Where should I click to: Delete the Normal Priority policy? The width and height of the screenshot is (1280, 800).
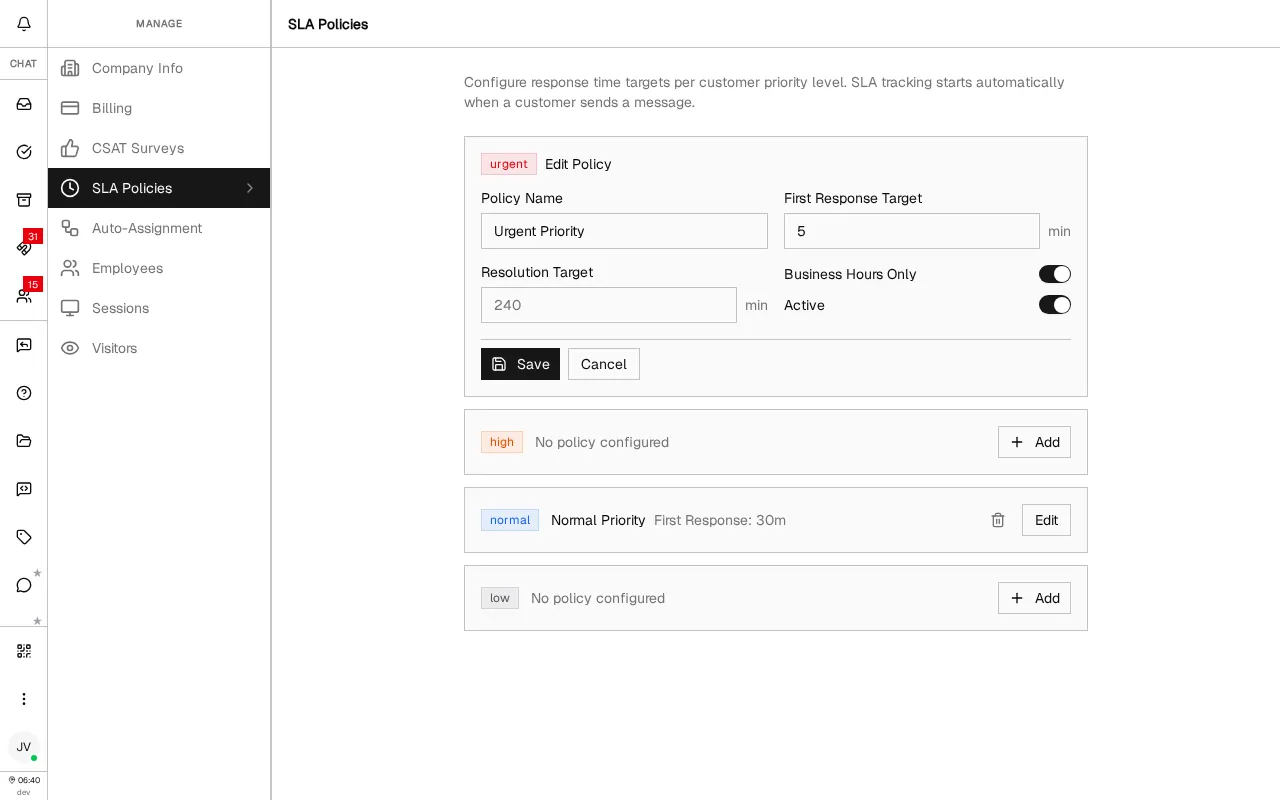998,520
